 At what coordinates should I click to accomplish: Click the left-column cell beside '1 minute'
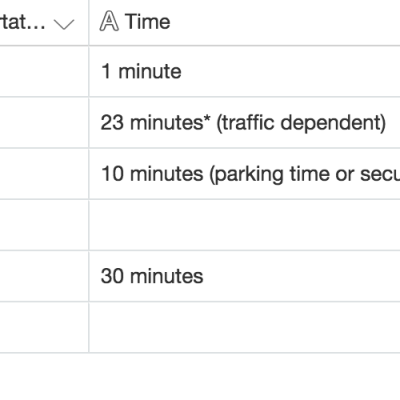[x=44, y=71]
